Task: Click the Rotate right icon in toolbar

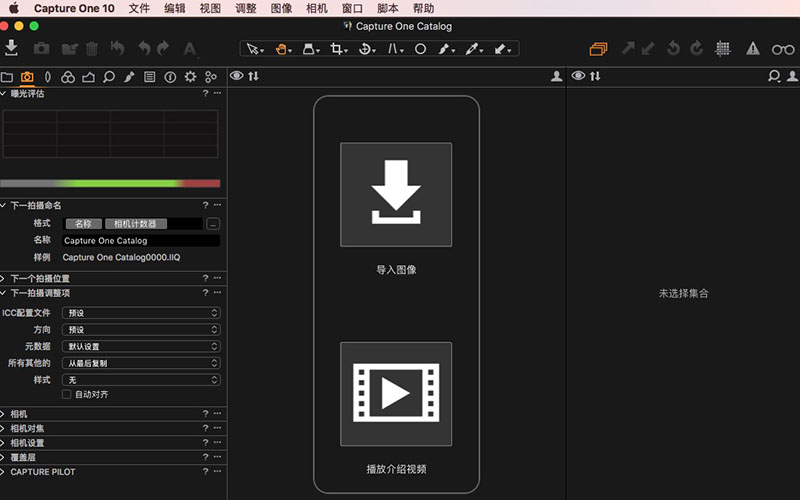Action: 696,48
